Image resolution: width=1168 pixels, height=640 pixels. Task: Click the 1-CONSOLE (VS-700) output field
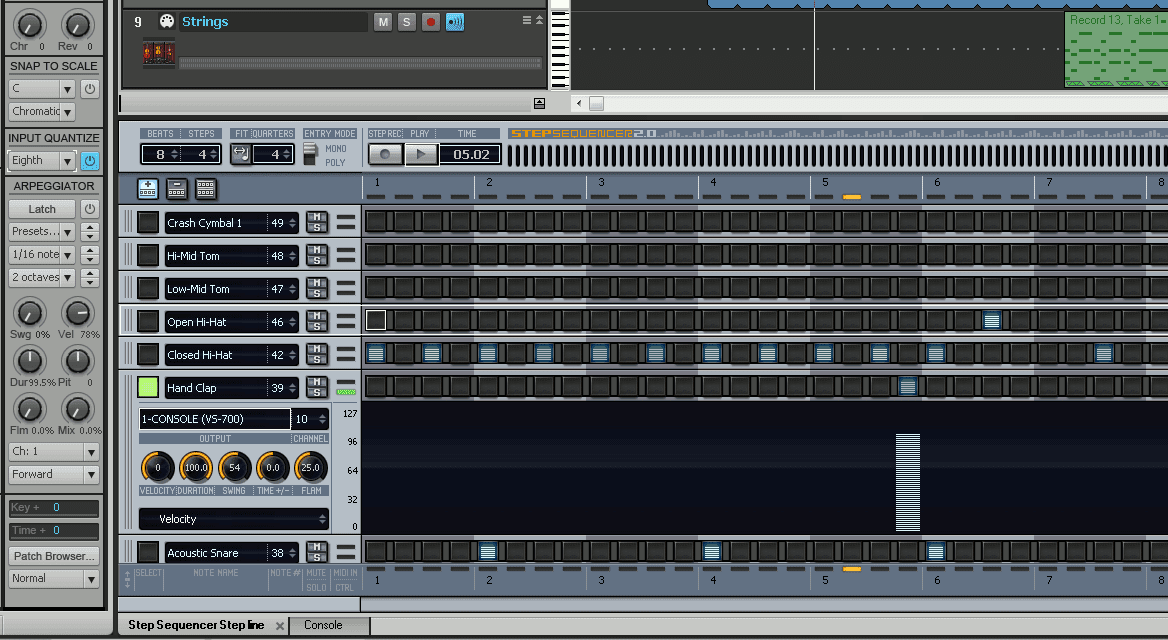[215, 419]
